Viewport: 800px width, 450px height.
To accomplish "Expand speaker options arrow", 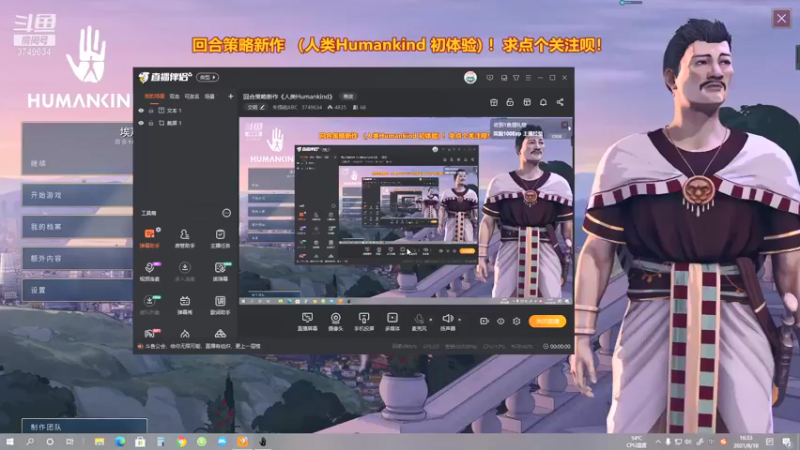I will pos(459,320).
